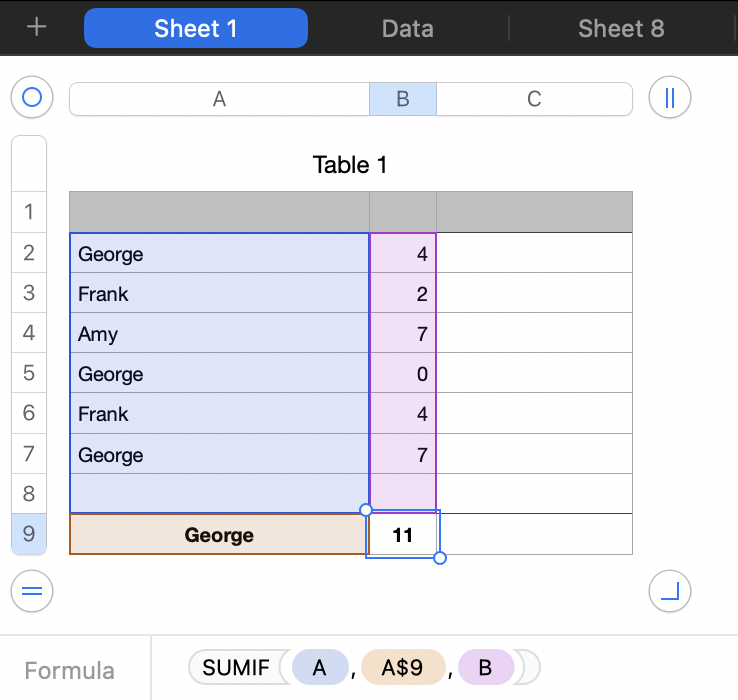
Task: Click the add columns handle icon
Action: pos(670,98)
